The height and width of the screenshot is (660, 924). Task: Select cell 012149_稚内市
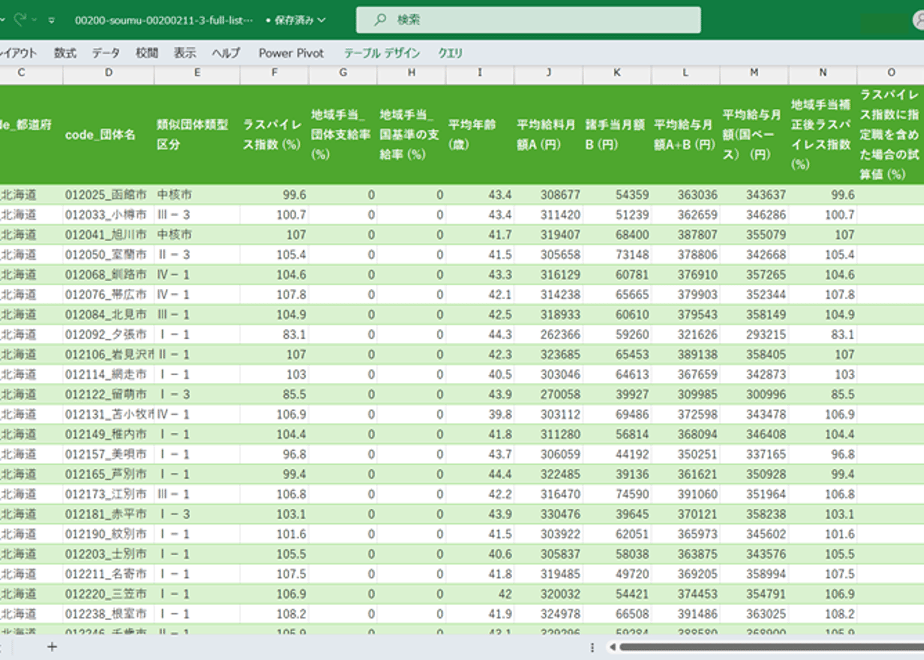108,434
